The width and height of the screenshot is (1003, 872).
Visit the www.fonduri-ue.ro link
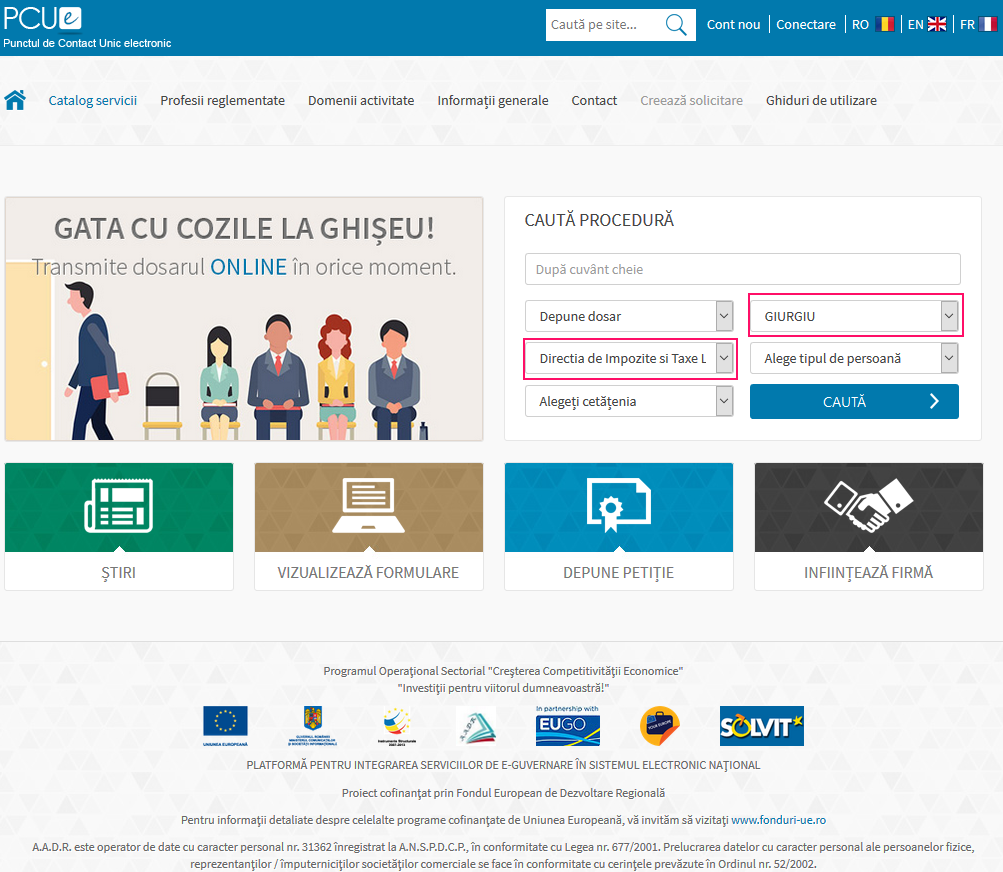(x=778, y=820)
